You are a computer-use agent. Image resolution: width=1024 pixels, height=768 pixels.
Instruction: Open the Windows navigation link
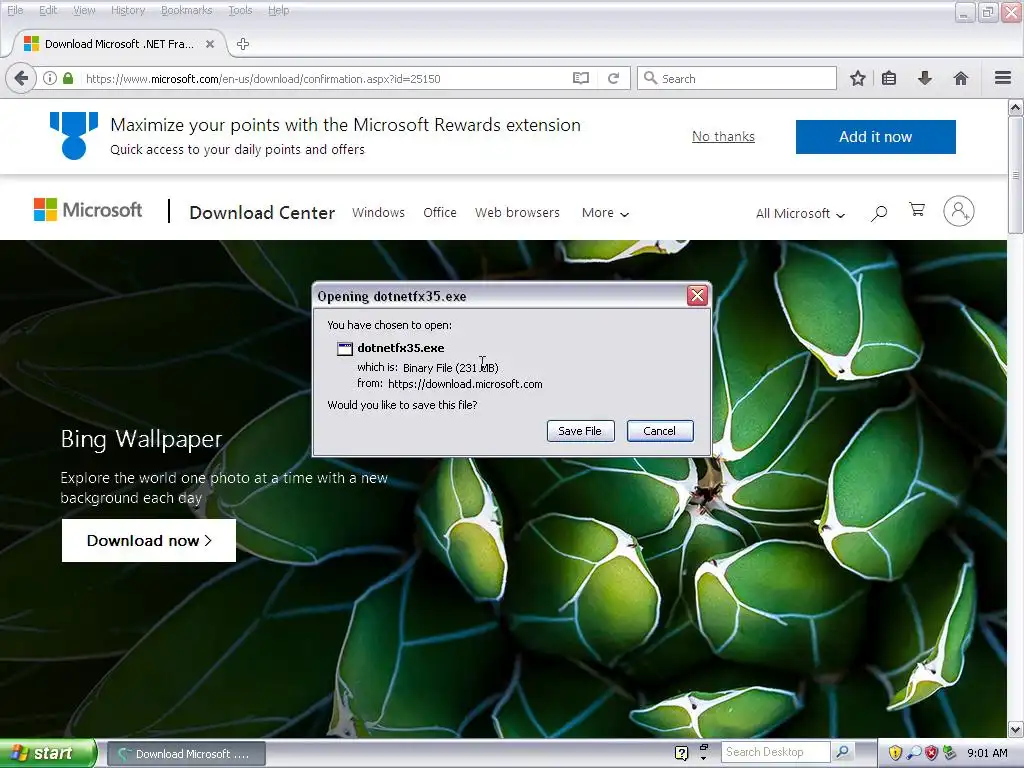(378, 213)
